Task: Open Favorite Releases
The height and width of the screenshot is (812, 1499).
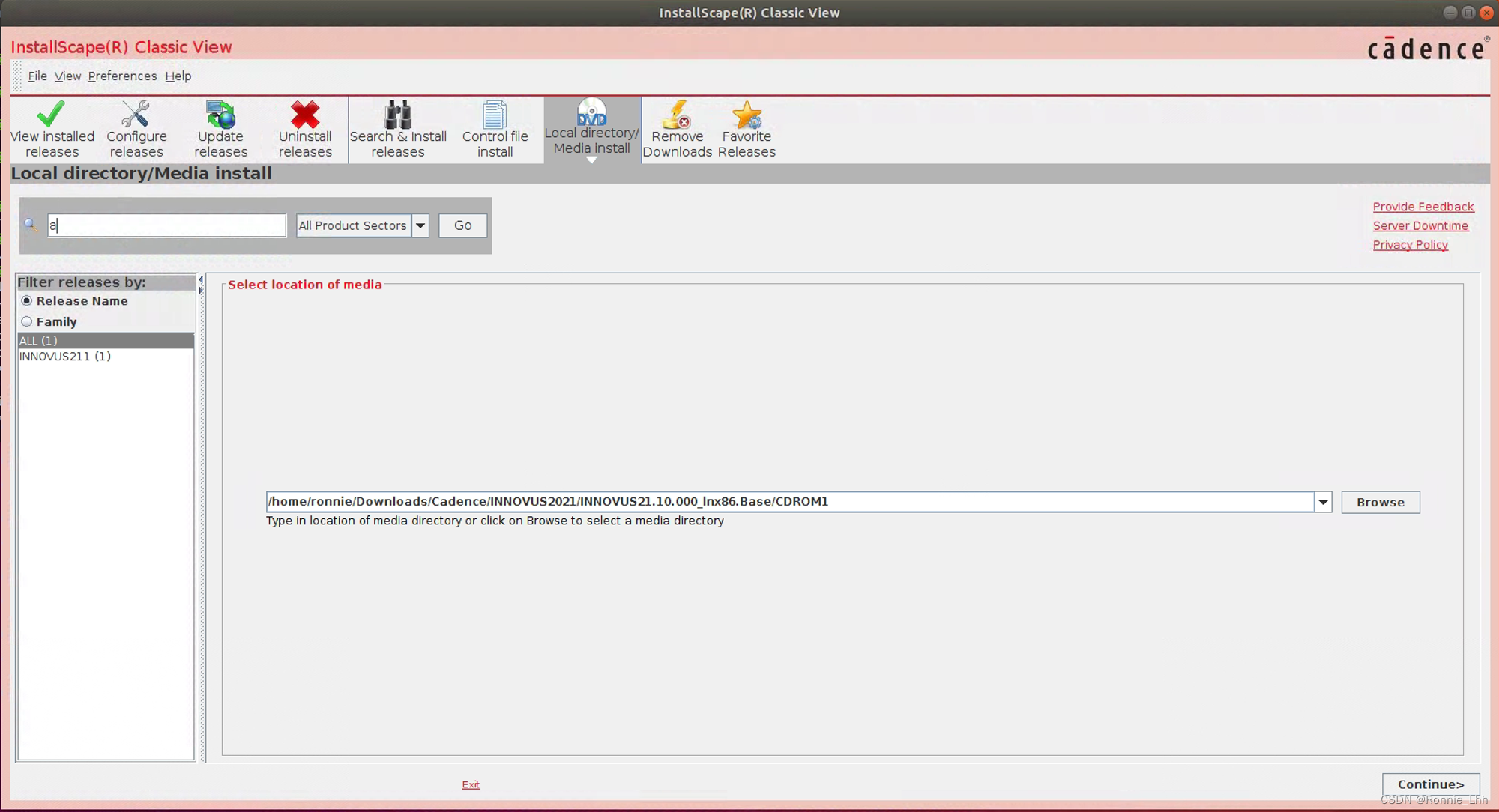Action: click(747, 129)
